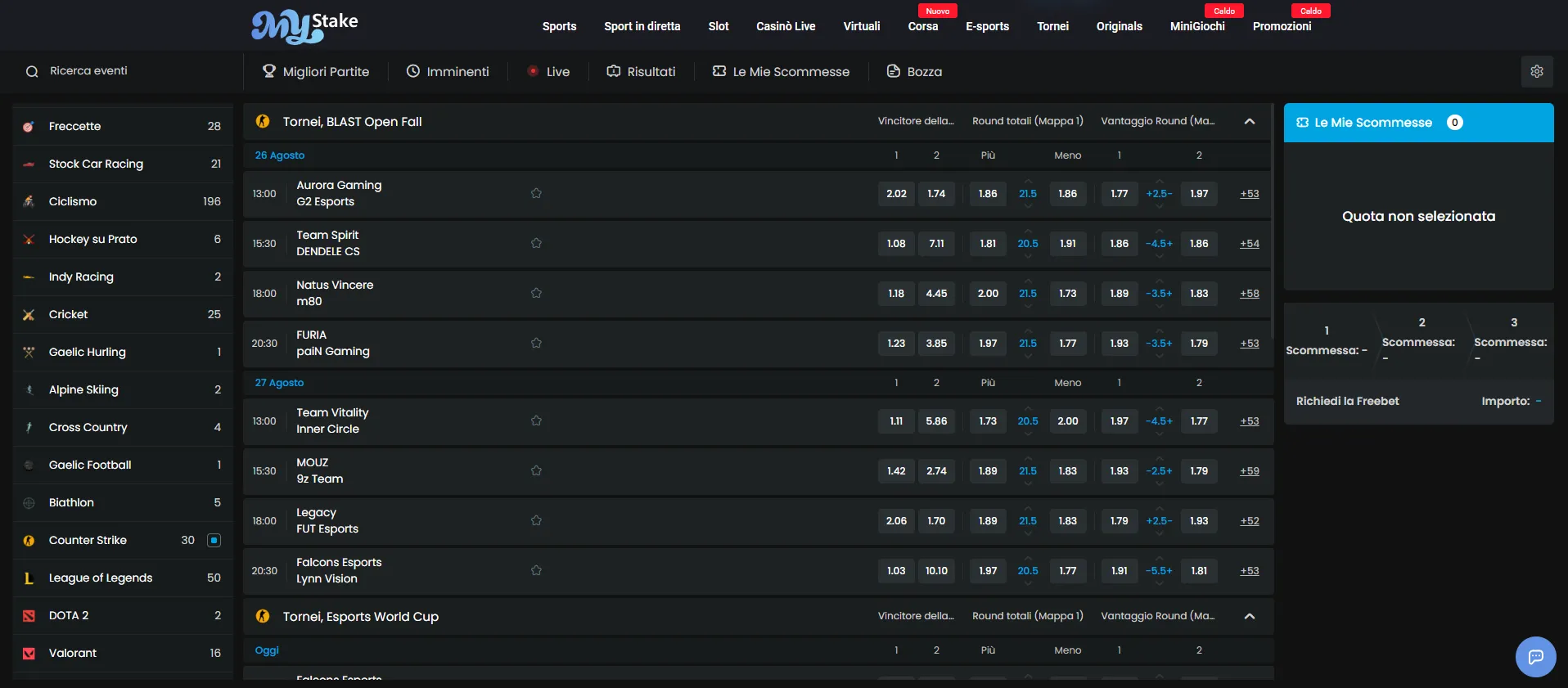
Task: Switch to Imminenti tab
Action: click(448, 72)
